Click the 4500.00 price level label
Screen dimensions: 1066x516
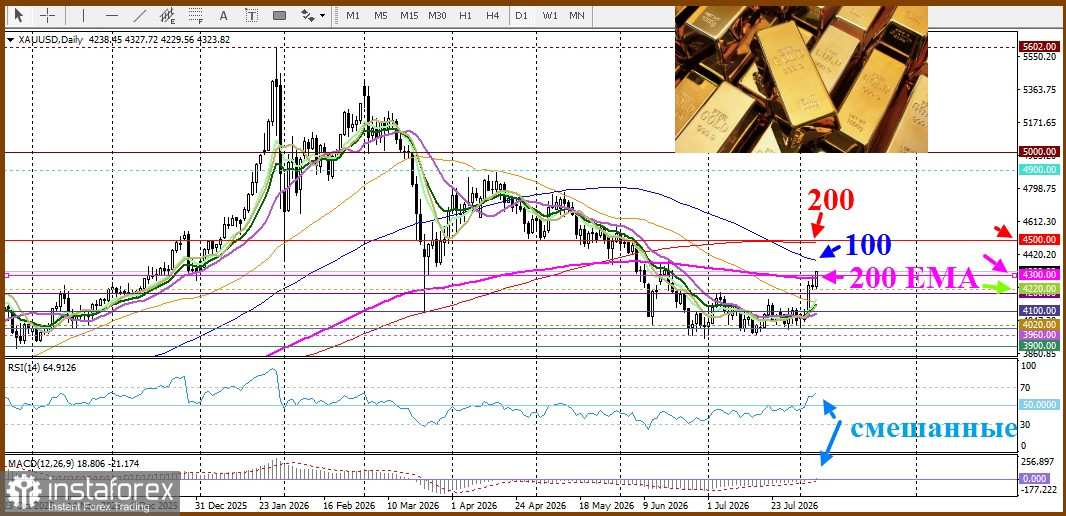click(1039, 239)
